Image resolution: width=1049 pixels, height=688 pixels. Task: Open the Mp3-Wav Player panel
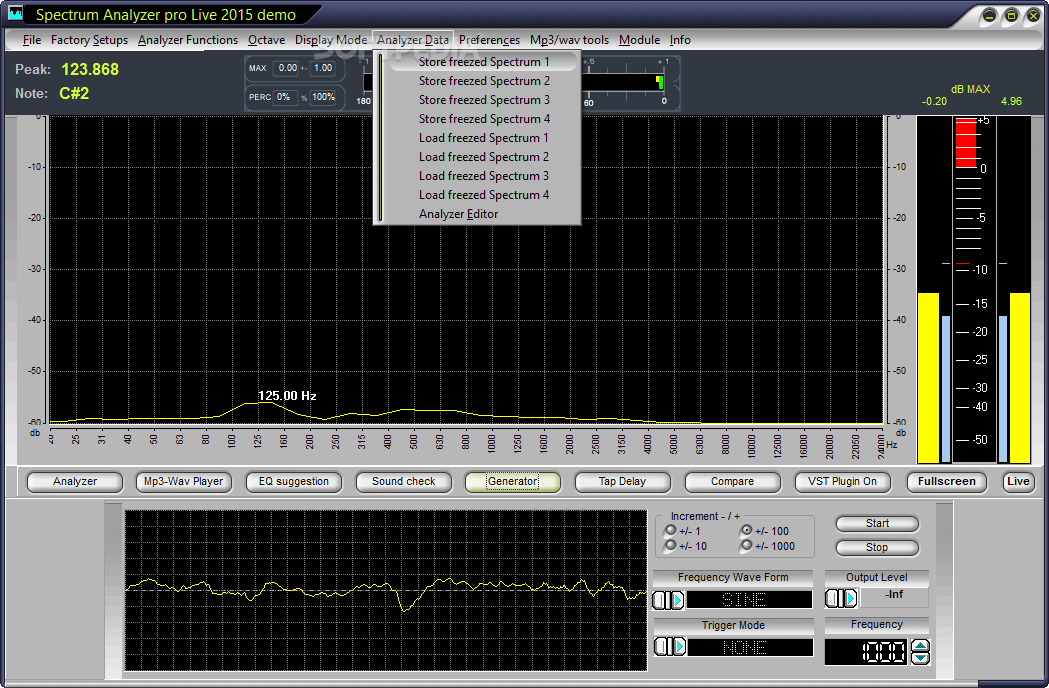(x=183, y=482)
